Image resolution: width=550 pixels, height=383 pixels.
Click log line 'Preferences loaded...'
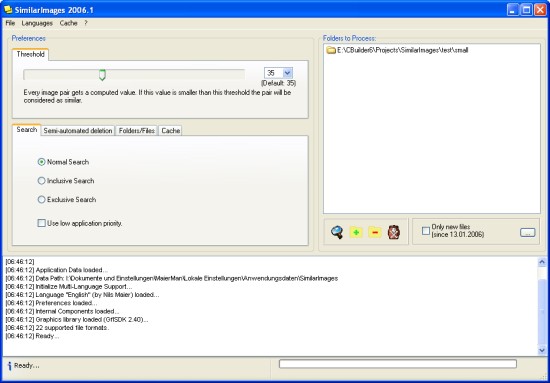(x=52, y=303)
